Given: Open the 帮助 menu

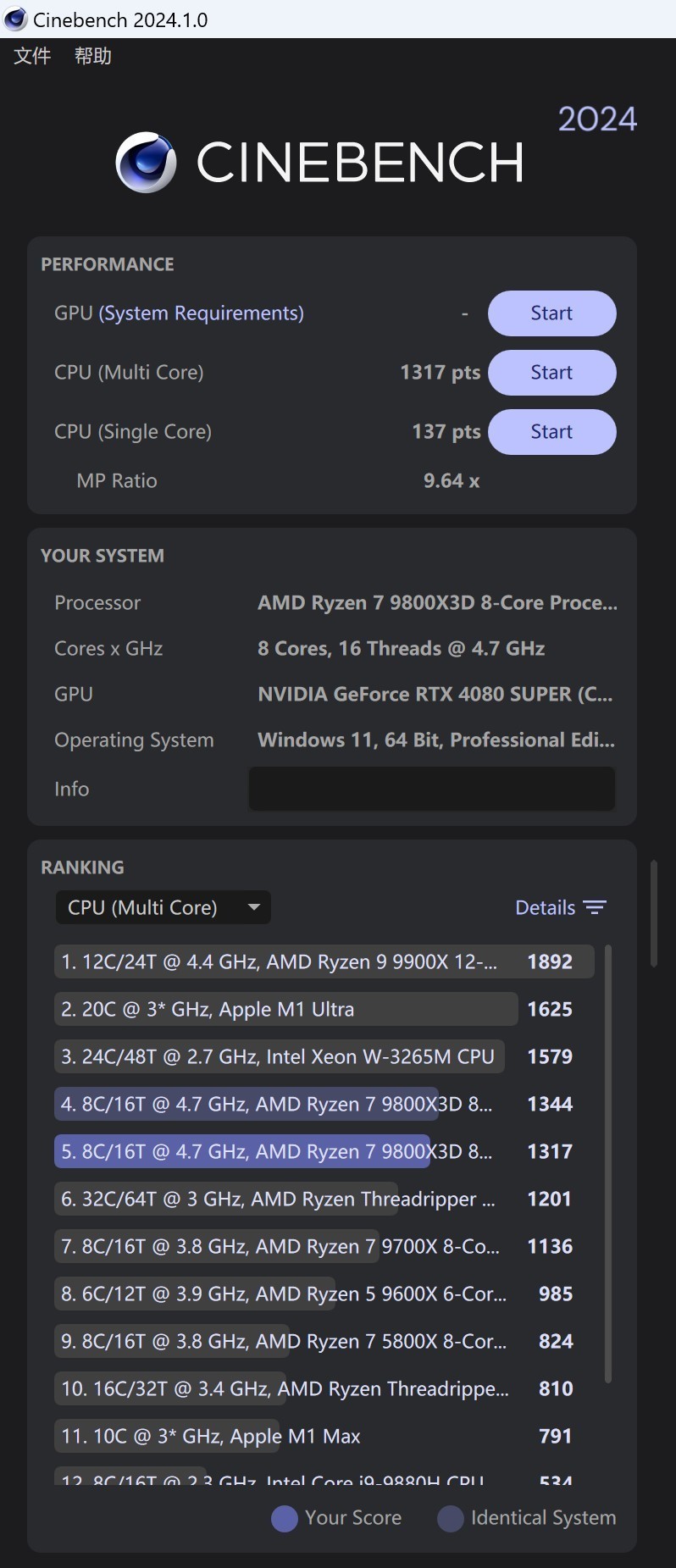Looking at the screenshot, I should click(93, 56).
